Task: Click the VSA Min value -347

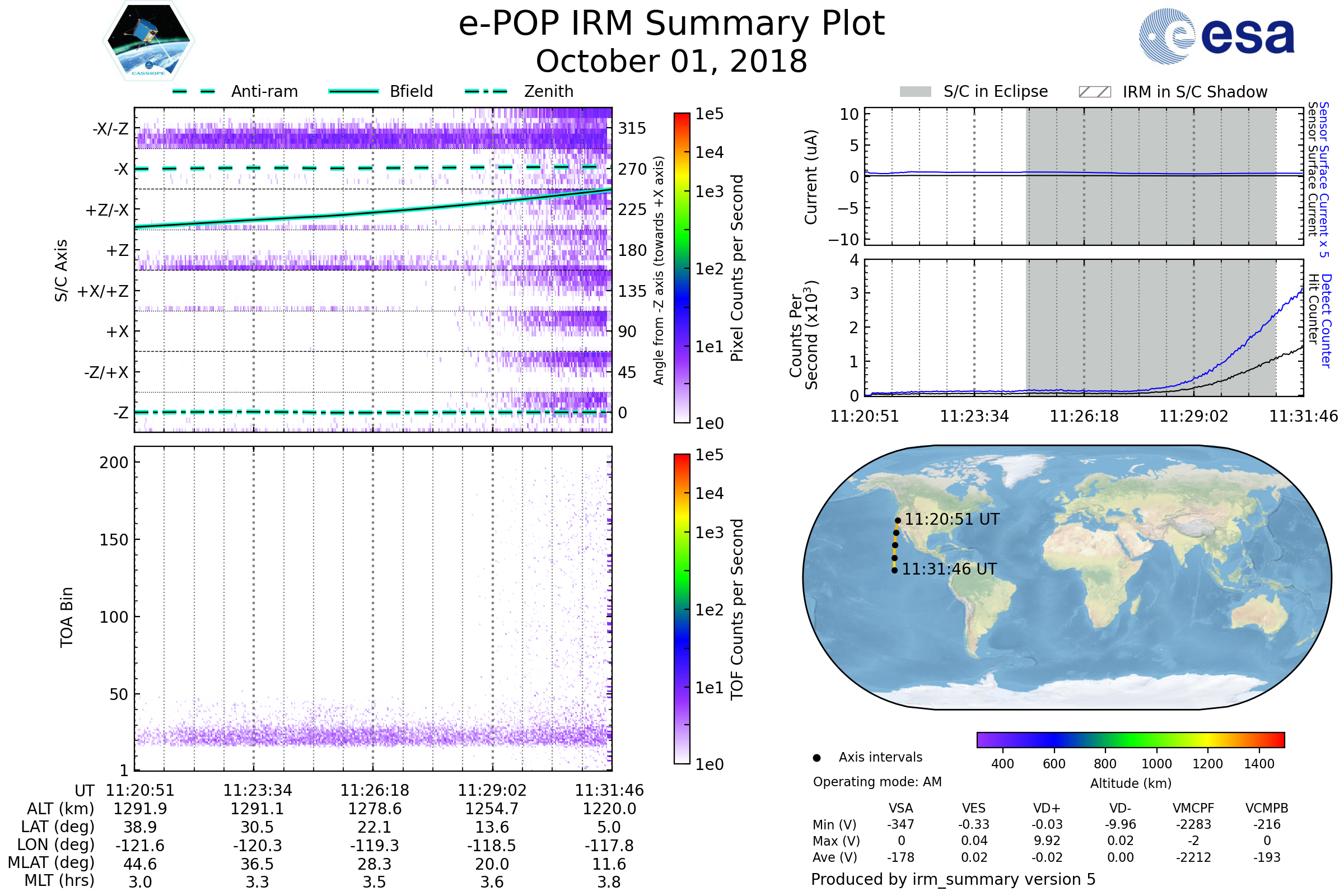Action: [x=900, y=824]
